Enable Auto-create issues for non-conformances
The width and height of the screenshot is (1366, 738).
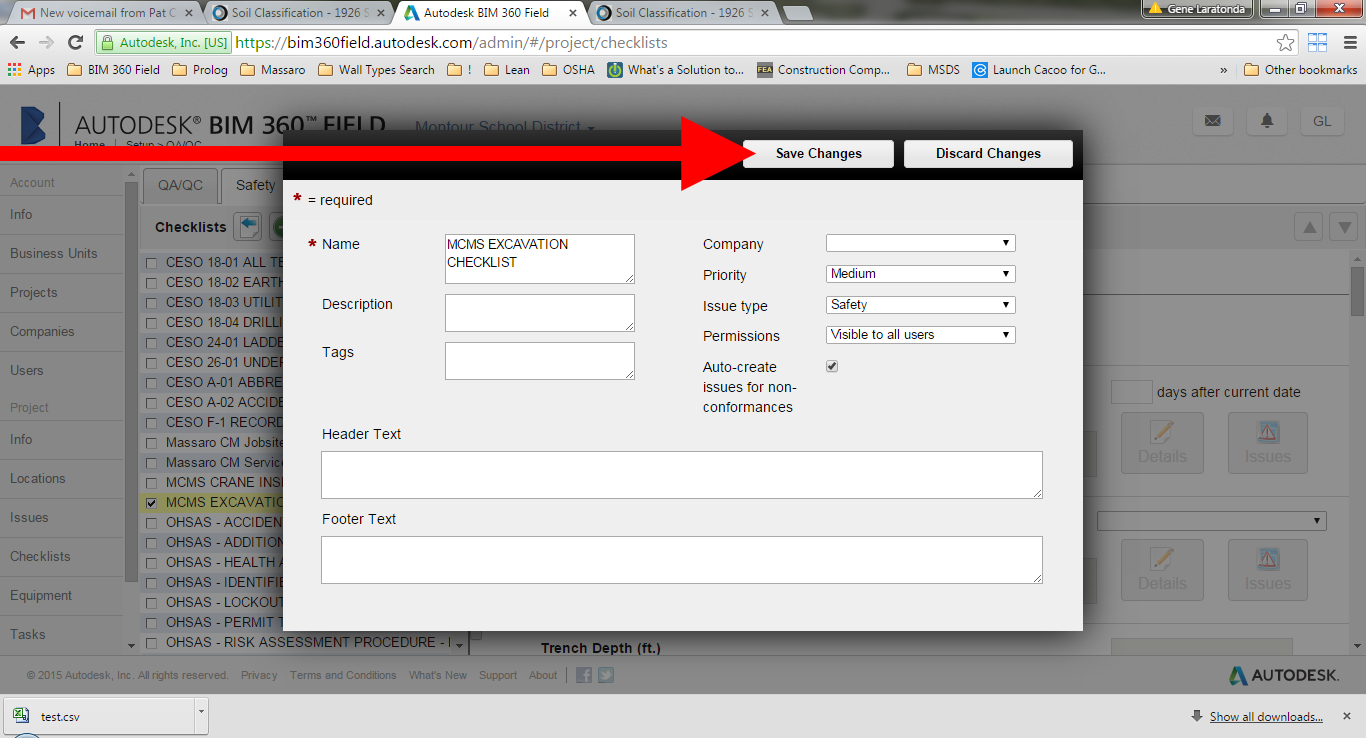(x=831, y=366)
